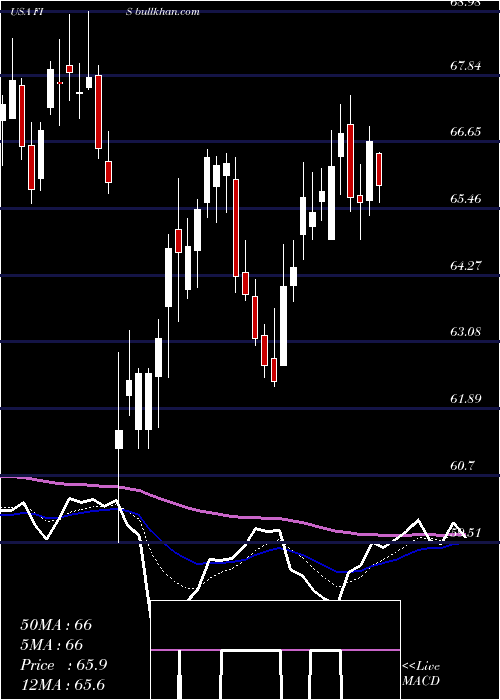Select the 61.89 price level label
The image size is (500, 700).
(466, 399)
